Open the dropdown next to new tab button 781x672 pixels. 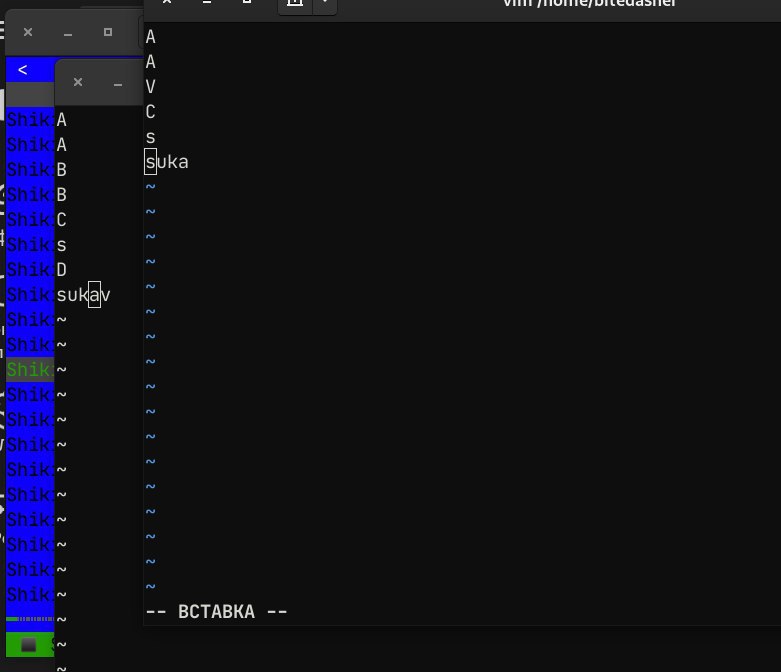pyautogui.click(x=325, y=2)
